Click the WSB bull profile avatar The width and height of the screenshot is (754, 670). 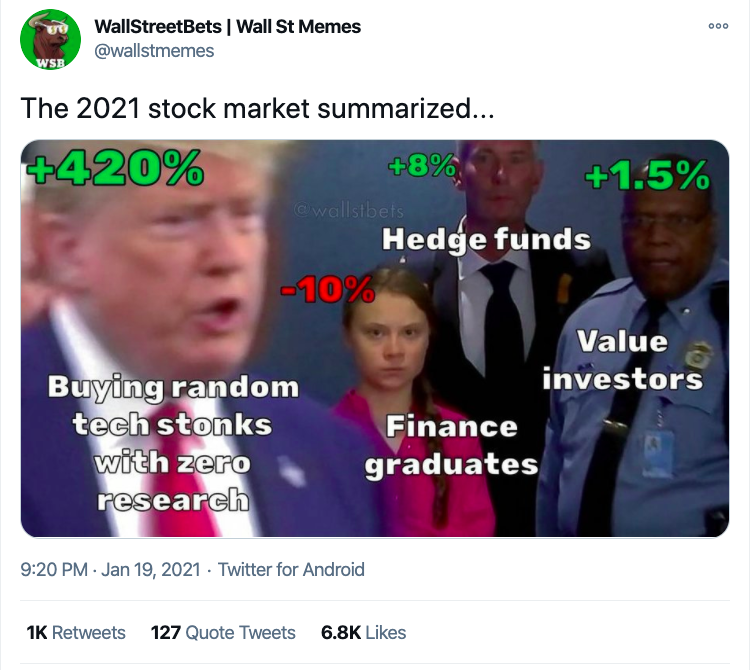coord(49,40)
